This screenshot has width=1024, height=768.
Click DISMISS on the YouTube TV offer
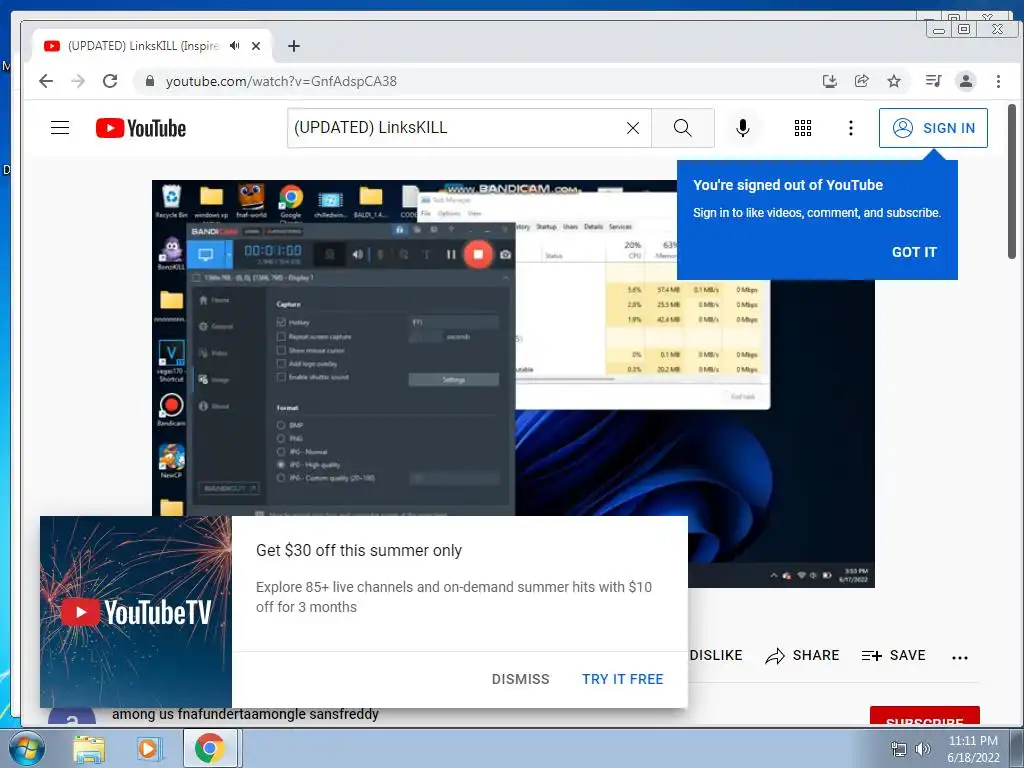(x=520, y=679)
